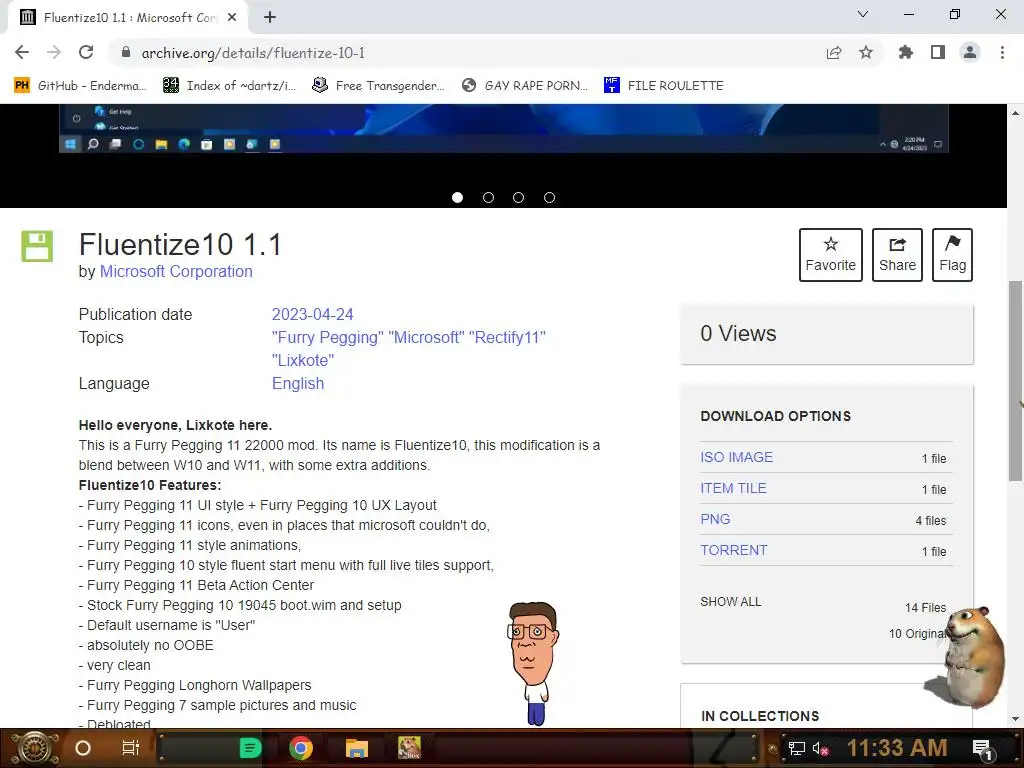Image resolution: width=1024 pixels, height=768 pixels.
Task: Open the Free Transgender bookmark
Action: [x=378, y=86]
